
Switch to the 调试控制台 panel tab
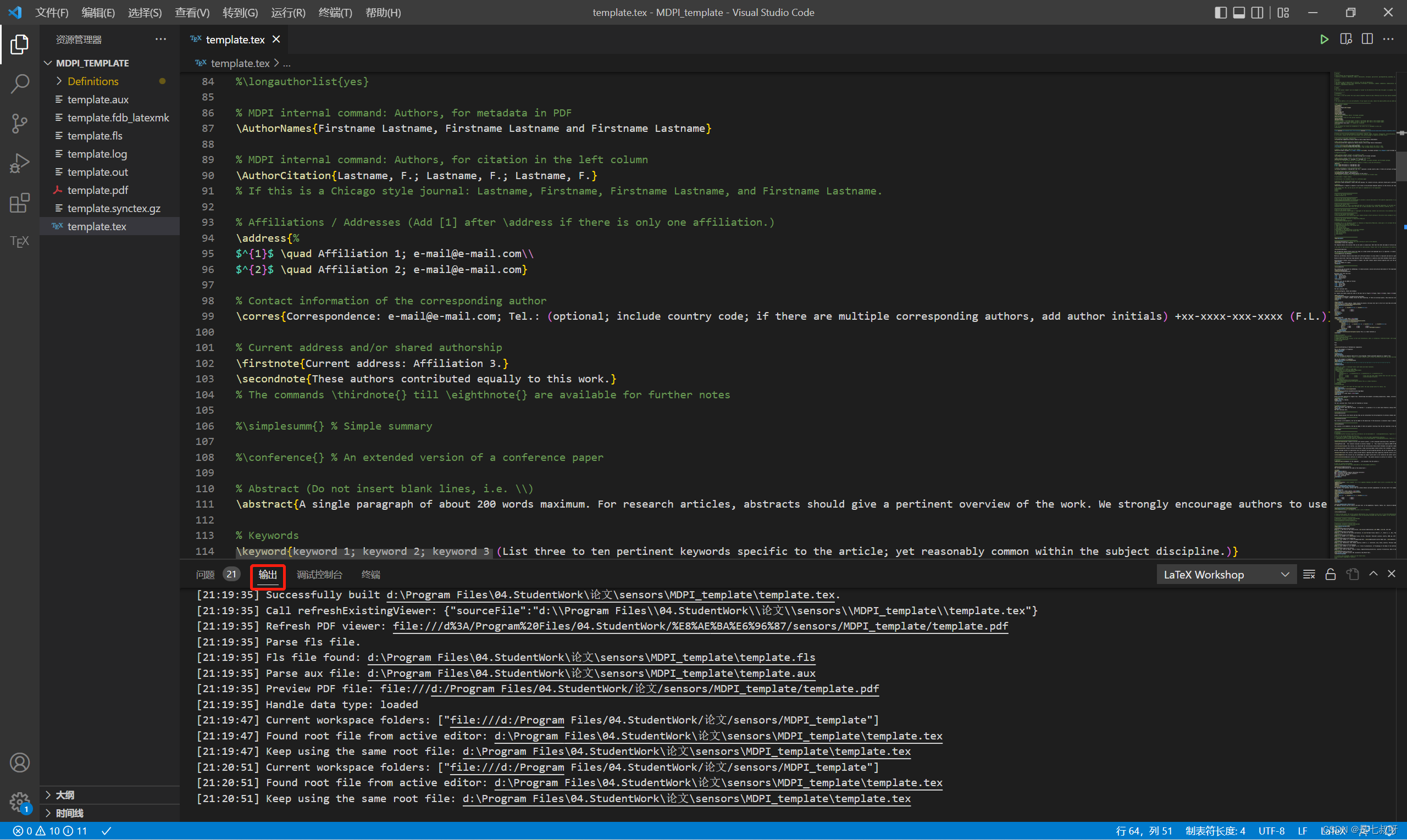coord(319,575)
